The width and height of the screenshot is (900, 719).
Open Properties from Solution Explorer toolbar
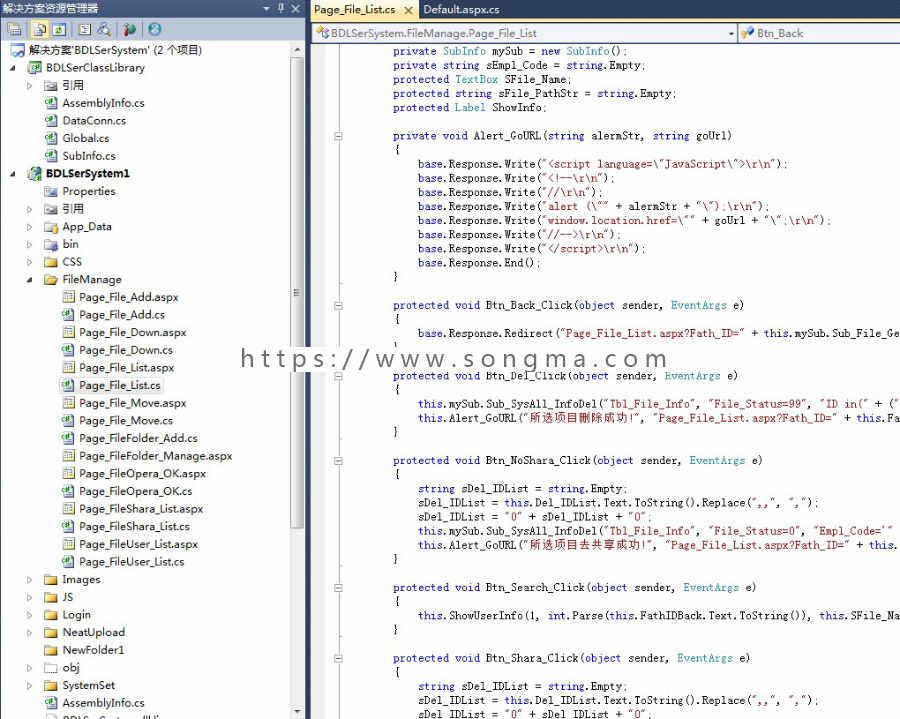[x=14, y=29]
